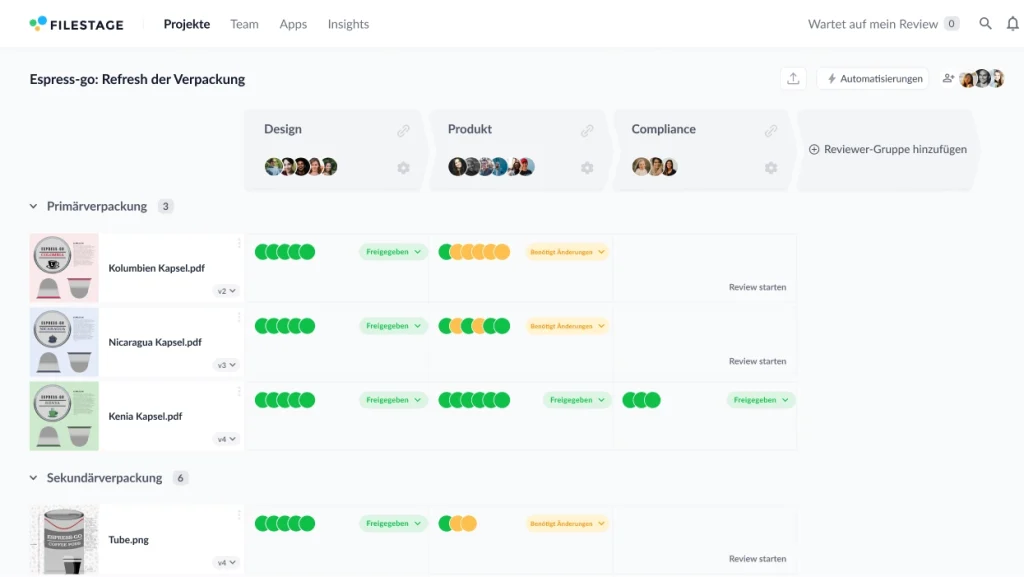The width and height of the screenshot is (1024, 577).
Task: Click the Filestage logo
Action: click(x=77, y=23)
